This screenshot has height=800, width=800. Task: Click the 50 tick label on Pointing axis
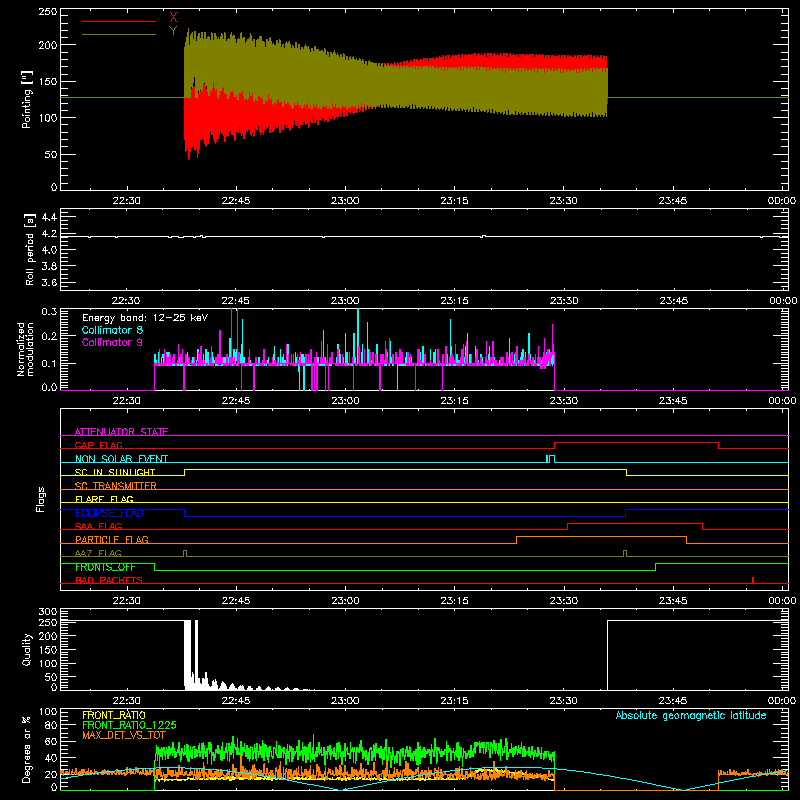coord(51,154)
